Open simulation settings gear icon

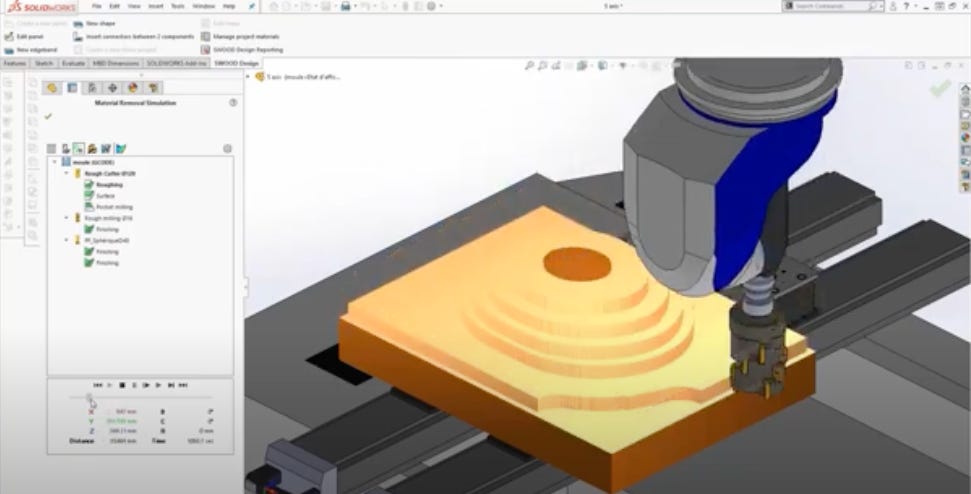pyautogui.click(x=227, y=149)
